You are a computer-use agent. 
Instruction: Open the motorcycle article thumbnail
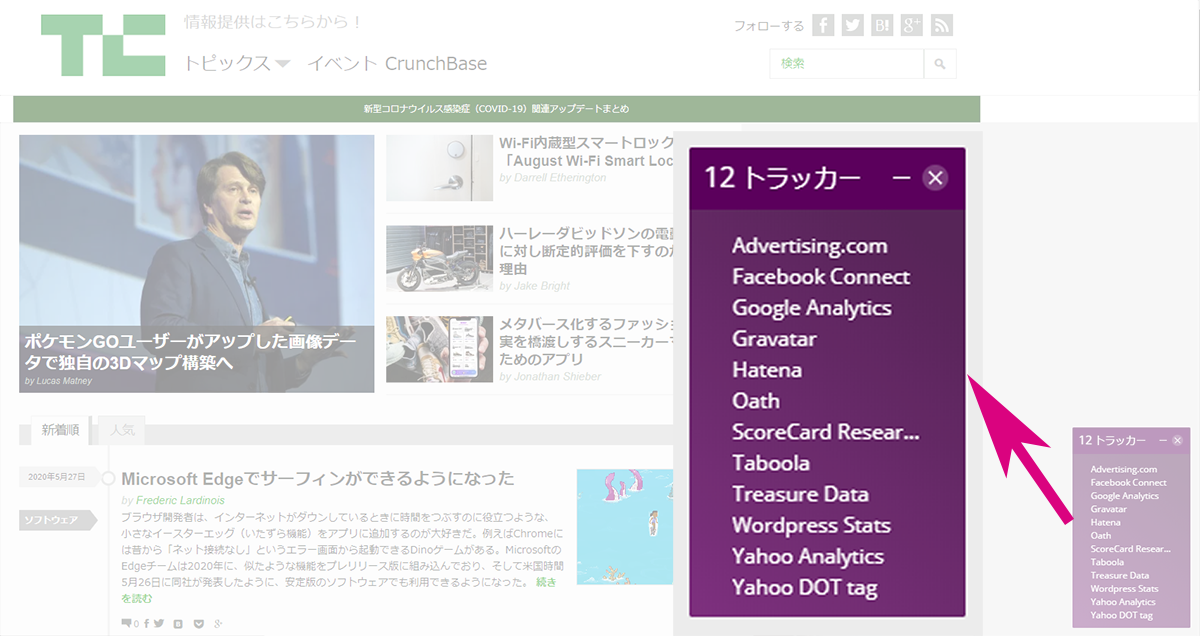[439, 259]
